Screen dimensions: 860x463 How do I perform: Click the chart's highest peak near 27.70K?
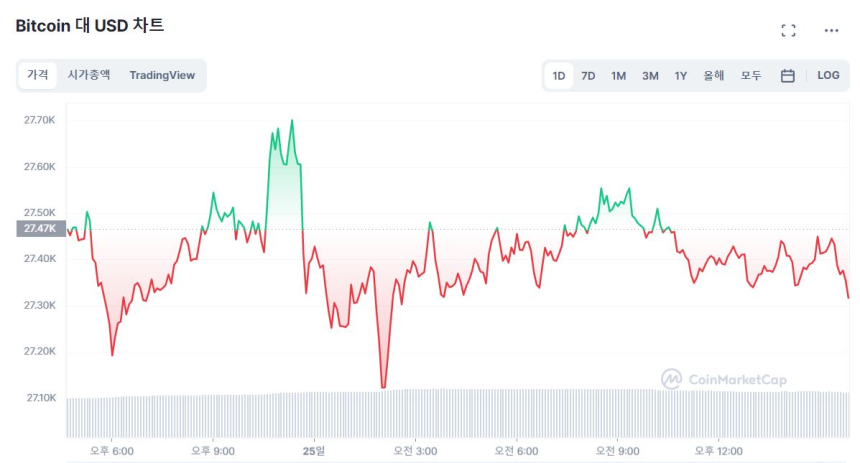point(291,121)
